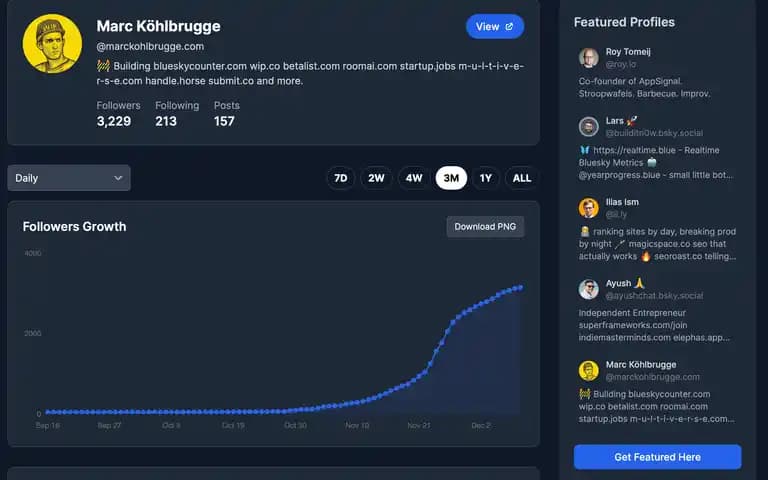The height and width of the screenshot is (480, 768).
Task: Open the external link icon in View button
Action: tap(509, 27)
